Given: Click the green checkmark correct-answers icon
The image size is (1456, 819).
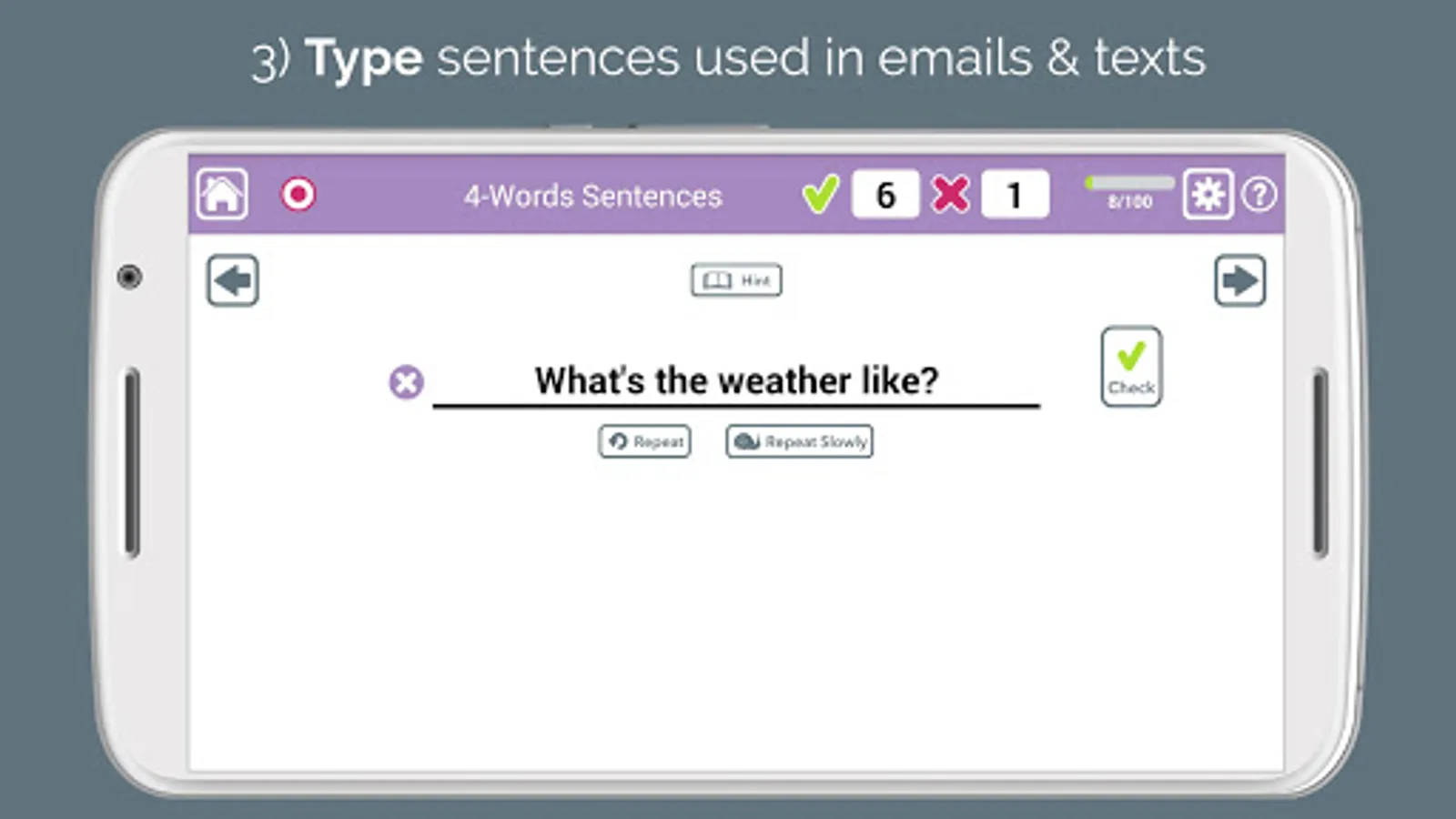Looking at the screenshot, I should [x=820, y=193].
